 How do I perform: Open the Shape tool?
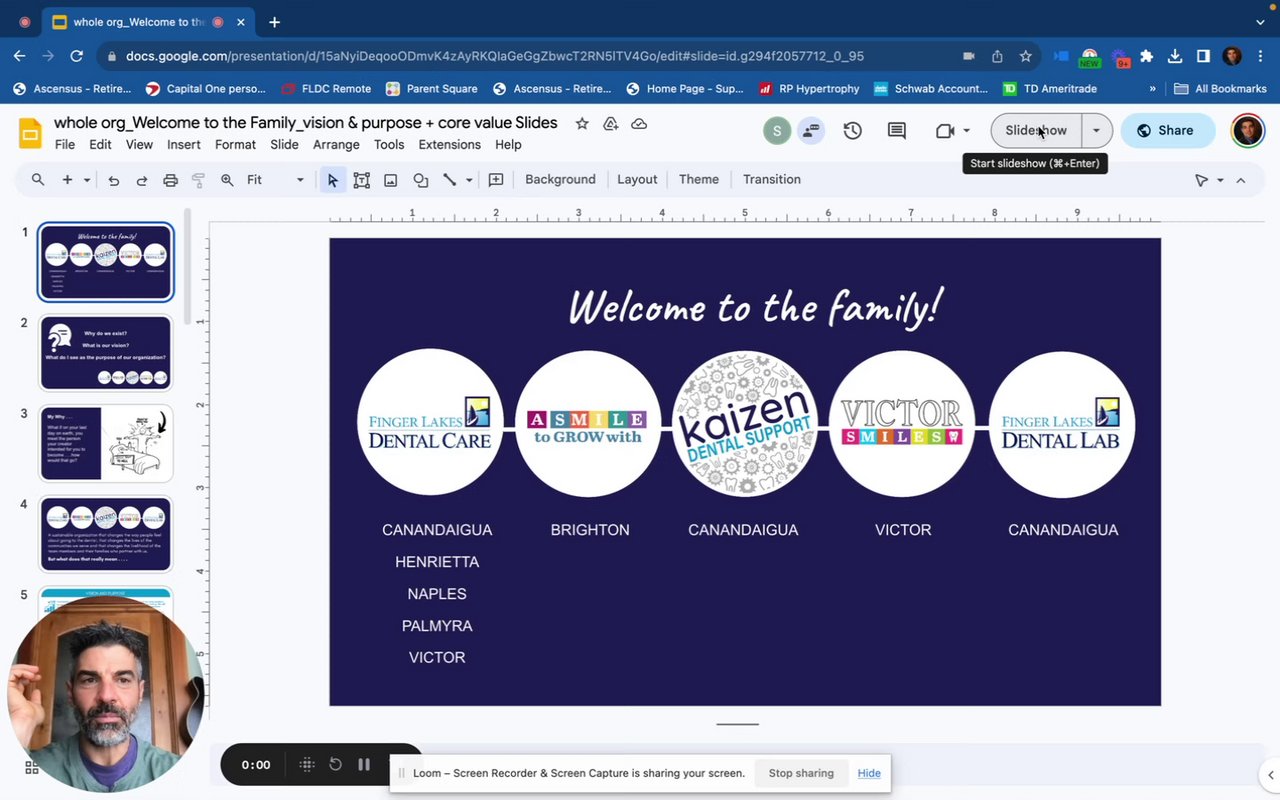tap(421, 180)
